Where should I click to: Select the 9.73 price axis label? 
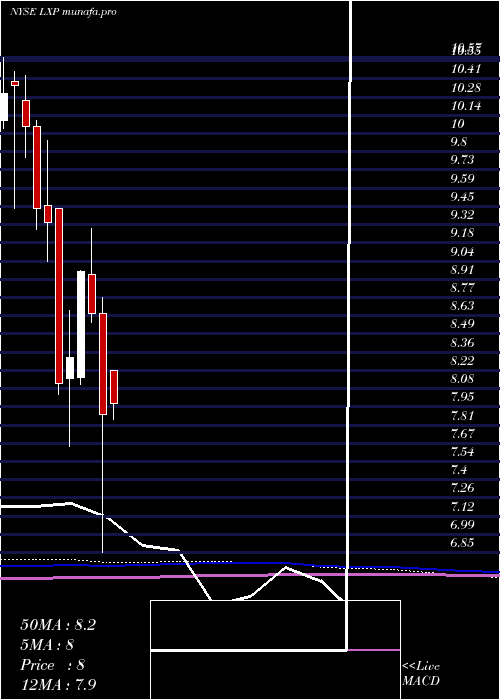coord(462,160)
